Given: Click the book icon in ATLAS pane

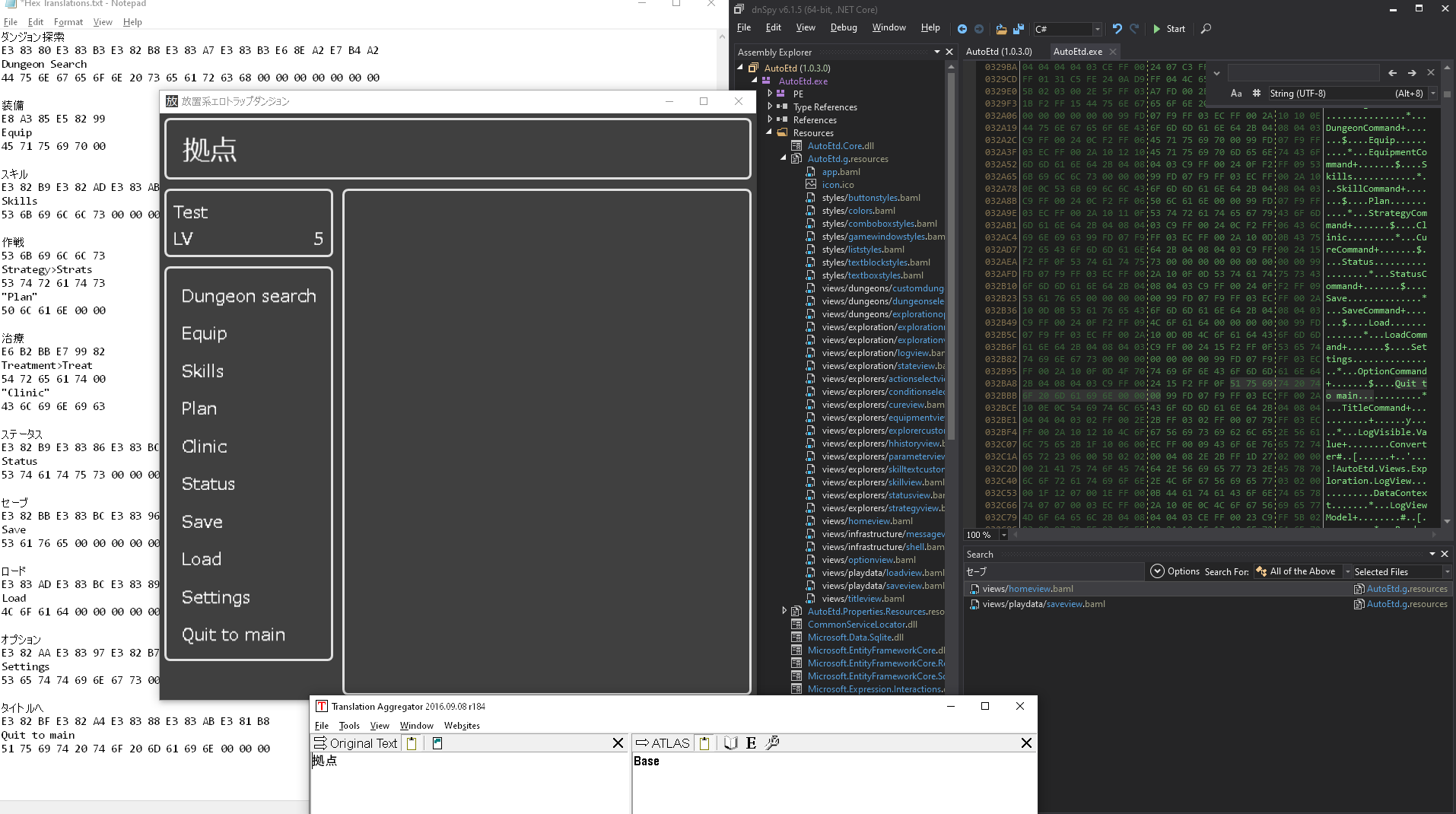Looking at the screenshot, I should (x=730, y=743).
